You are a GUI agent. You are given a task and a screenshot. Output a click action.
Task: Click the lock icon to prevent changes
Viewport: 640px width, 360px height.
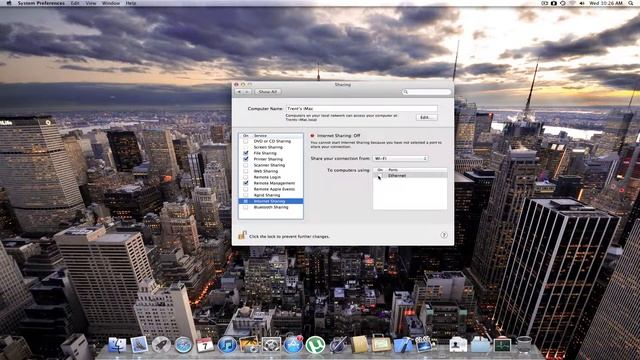pos(242,236)
